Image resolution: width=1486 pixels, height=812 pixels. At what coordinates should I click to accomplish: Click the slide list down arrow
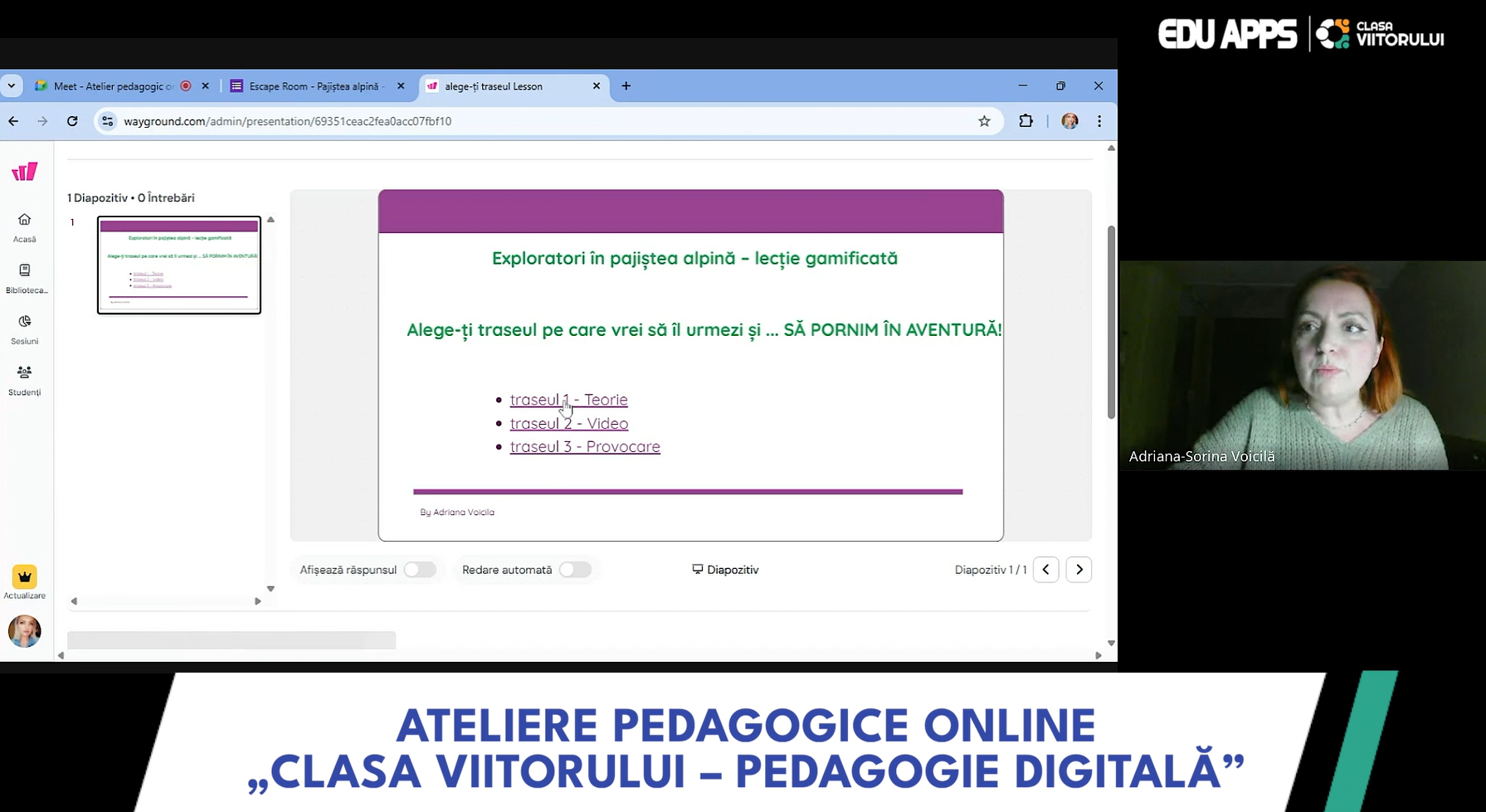point(270,589)
